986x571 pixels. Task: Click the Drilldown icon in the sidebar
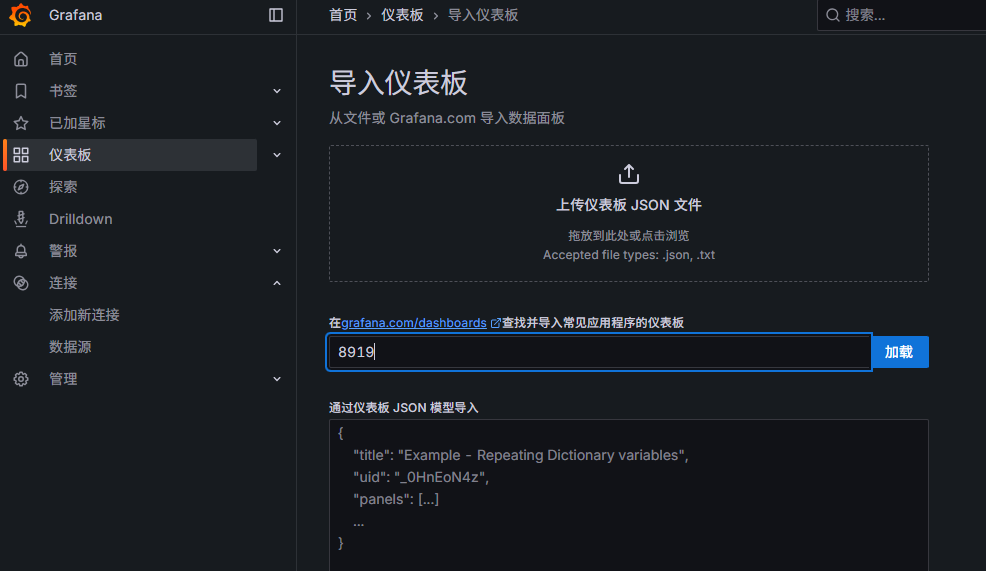pyautogui.click(x=21, y=219)
